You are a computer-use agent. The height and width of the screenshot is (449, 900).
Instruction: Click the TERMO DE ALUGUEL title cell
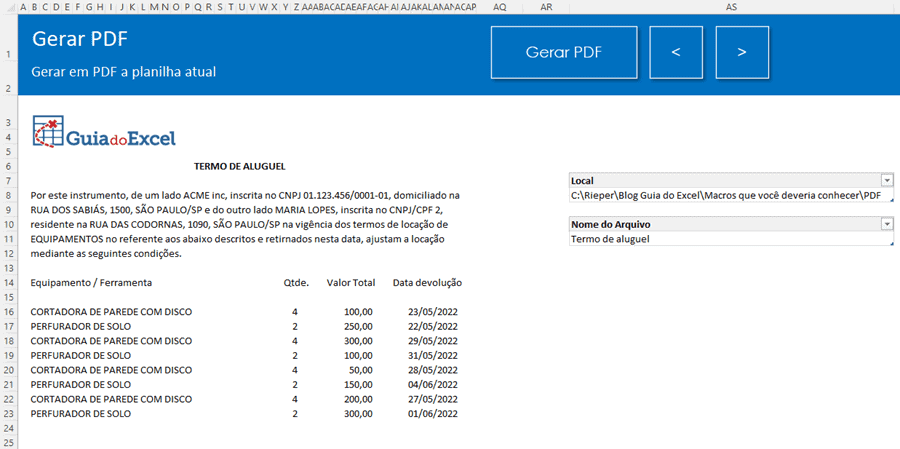pyautogui.click(x=240, y=166)
